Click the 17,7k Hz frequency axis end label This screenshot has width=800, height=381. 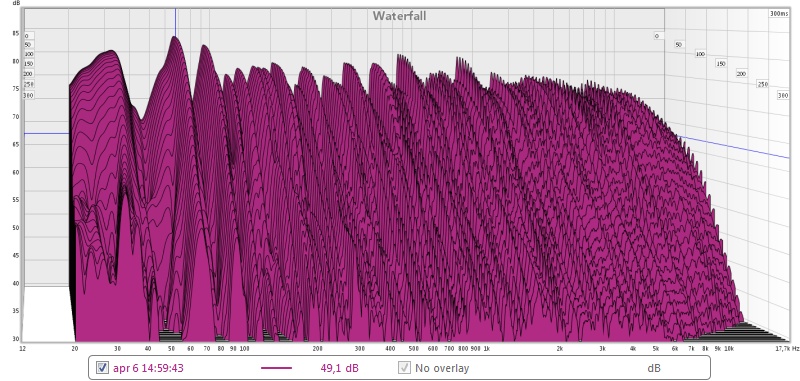(x=788, y=348)
